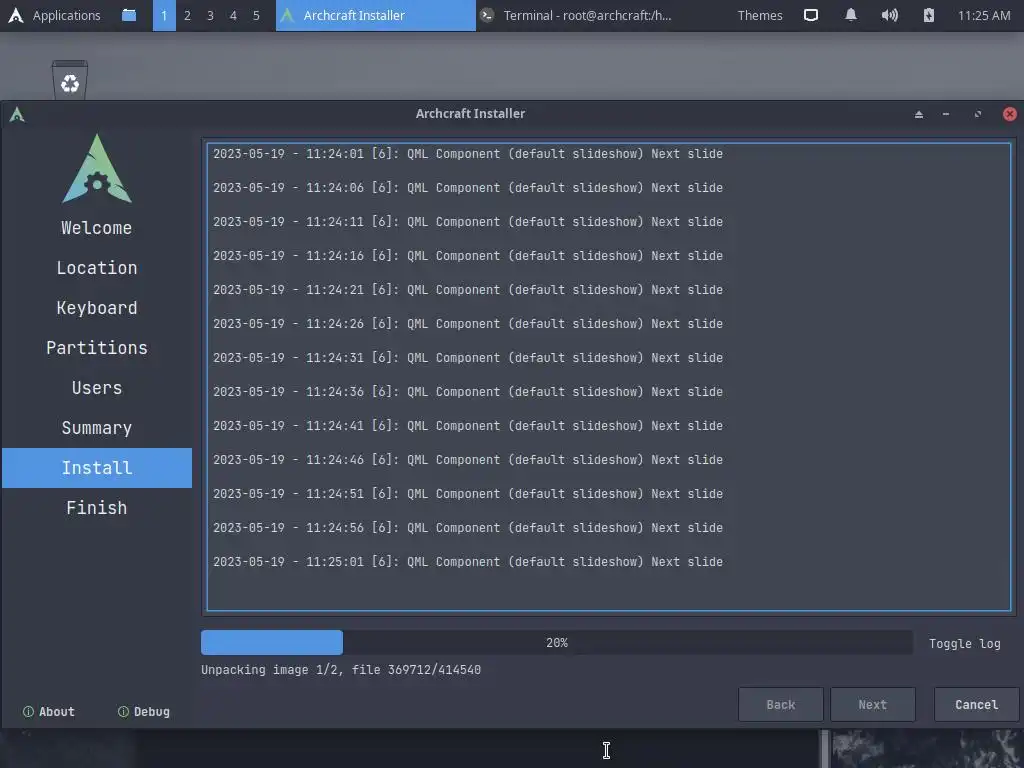Image resolution: width=1024 pixels, height=768 pixels.
Task: Open the Themes panel item
Action: click(x=760, y=15)
